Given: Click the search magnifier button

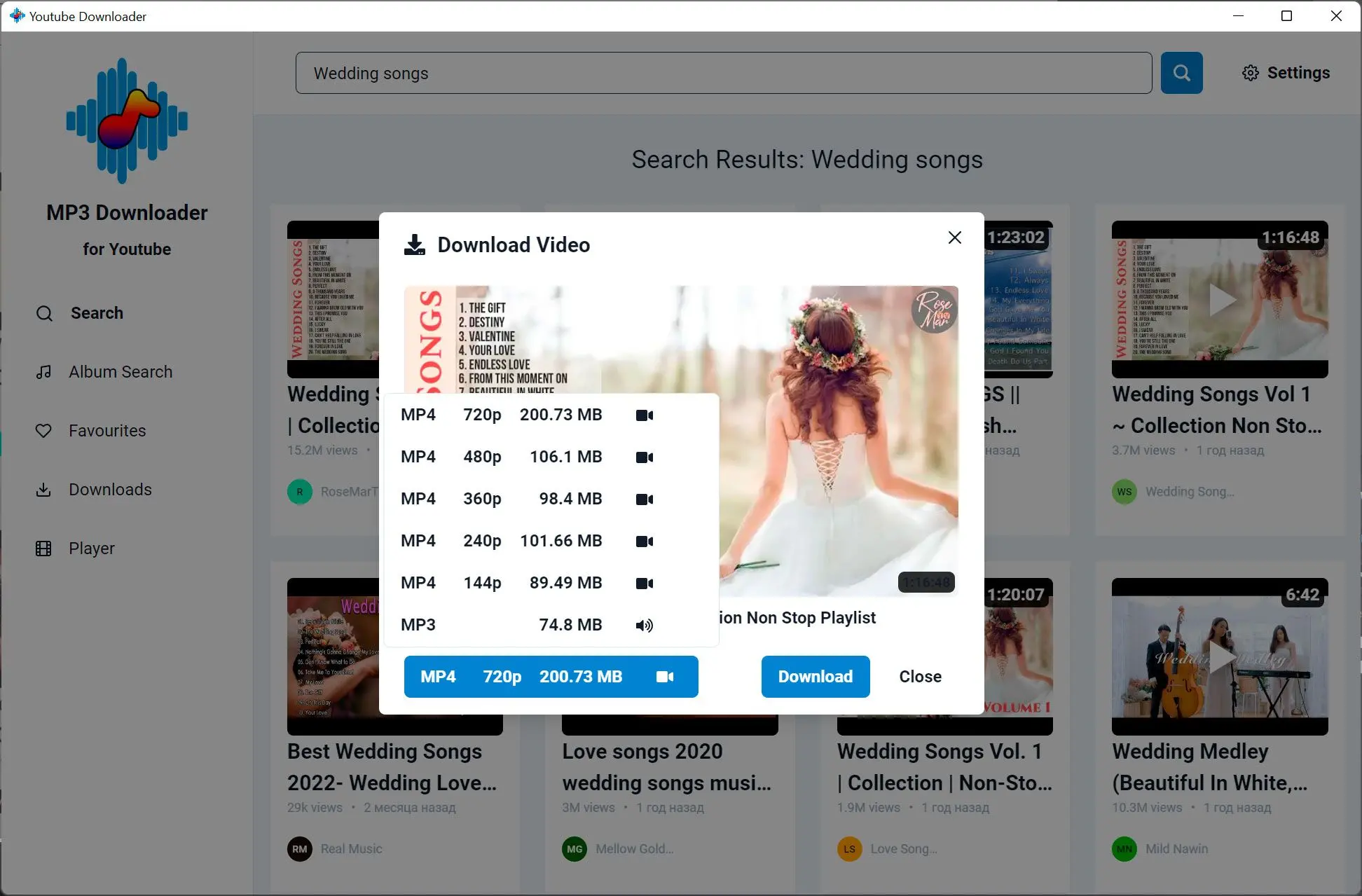Looking at the screenshot, I should point(1181,72).
